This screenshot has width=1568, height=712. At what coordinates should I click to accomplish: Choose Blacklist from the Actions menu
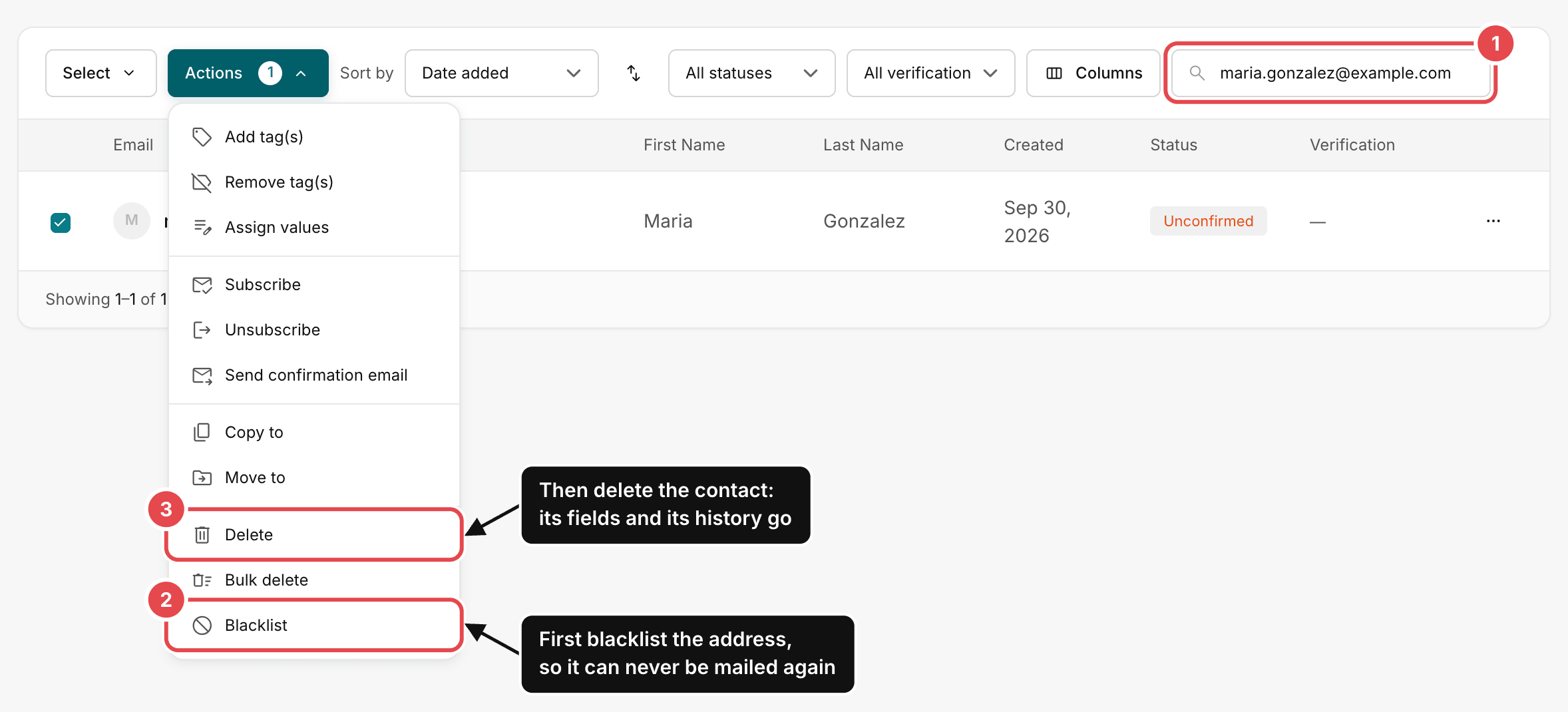pos(314,625)
